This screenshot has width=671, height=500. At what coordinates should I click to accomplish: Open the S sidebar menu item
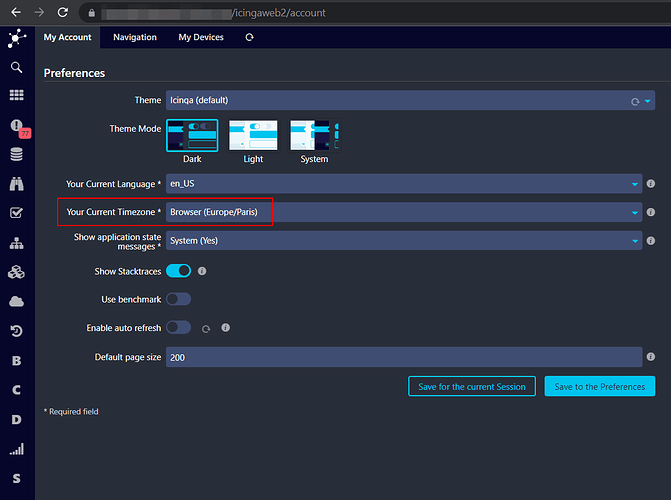pyautogui.click(x=17, y=479)
